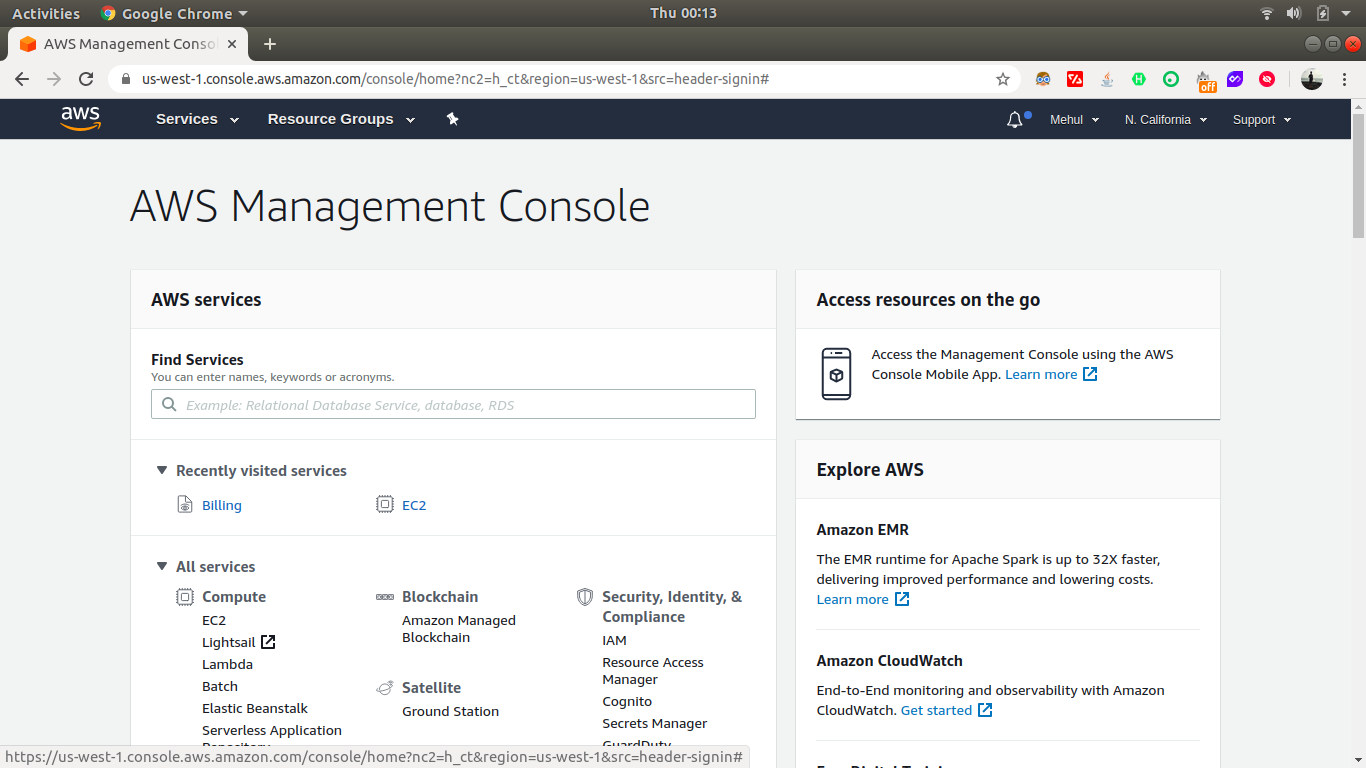Reload the page

86,79
